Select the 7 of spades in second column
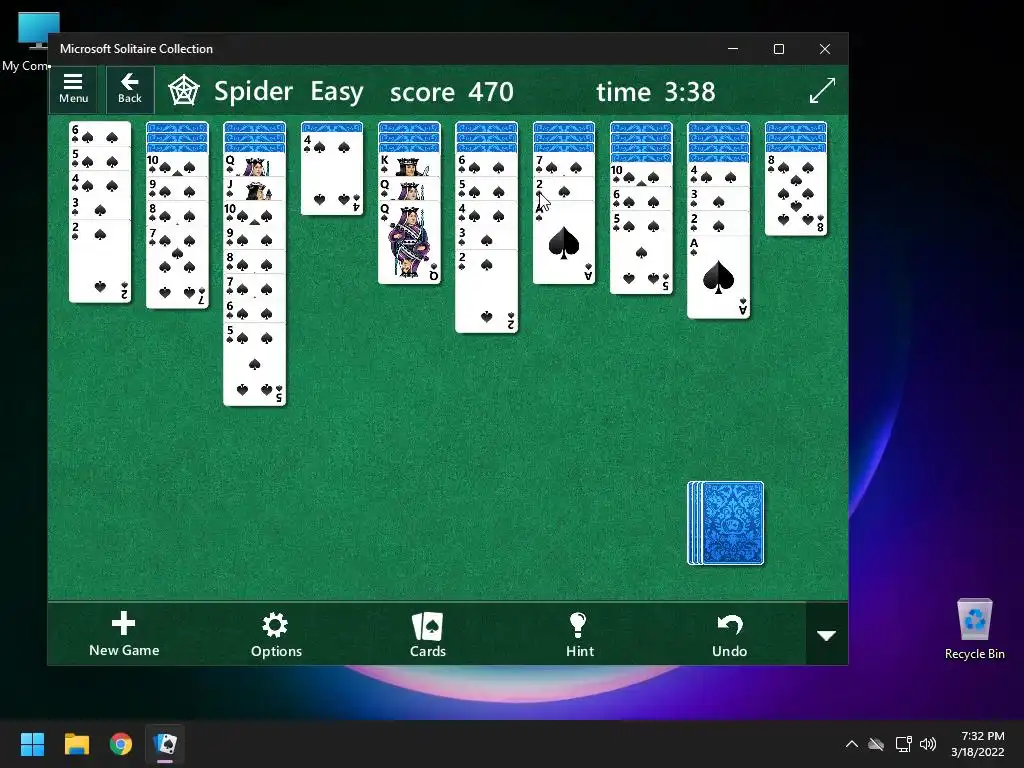 177,266
